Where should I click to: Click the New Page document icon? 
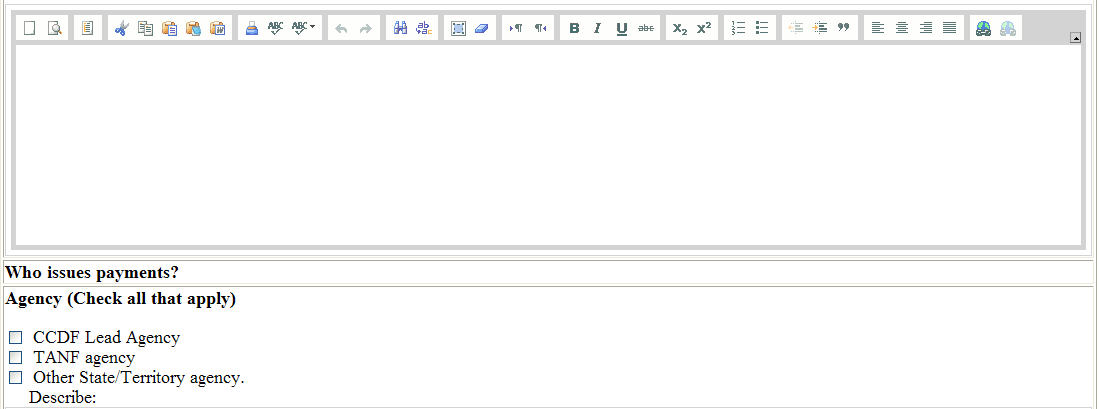tap(29, 29)
